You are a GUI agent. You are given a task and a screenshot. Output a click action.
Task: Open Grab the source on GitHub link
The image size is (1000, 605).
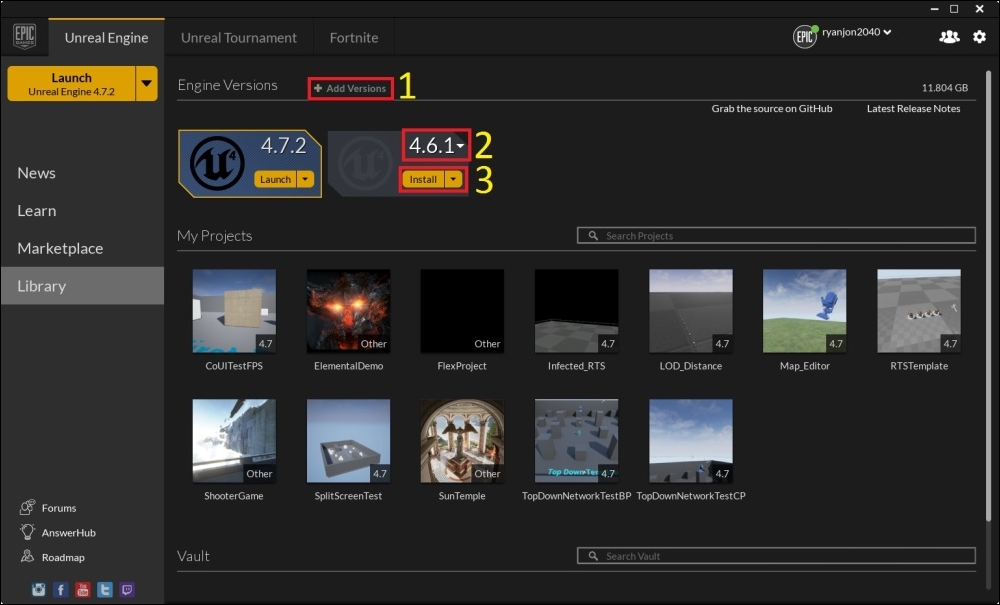pos(772,108)
